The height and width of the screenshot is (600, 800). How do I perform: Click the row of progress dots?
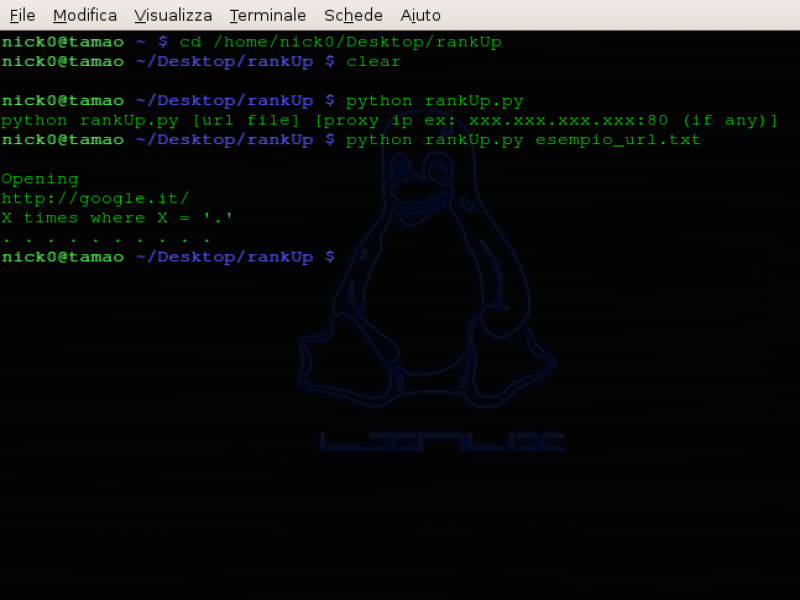106,239
